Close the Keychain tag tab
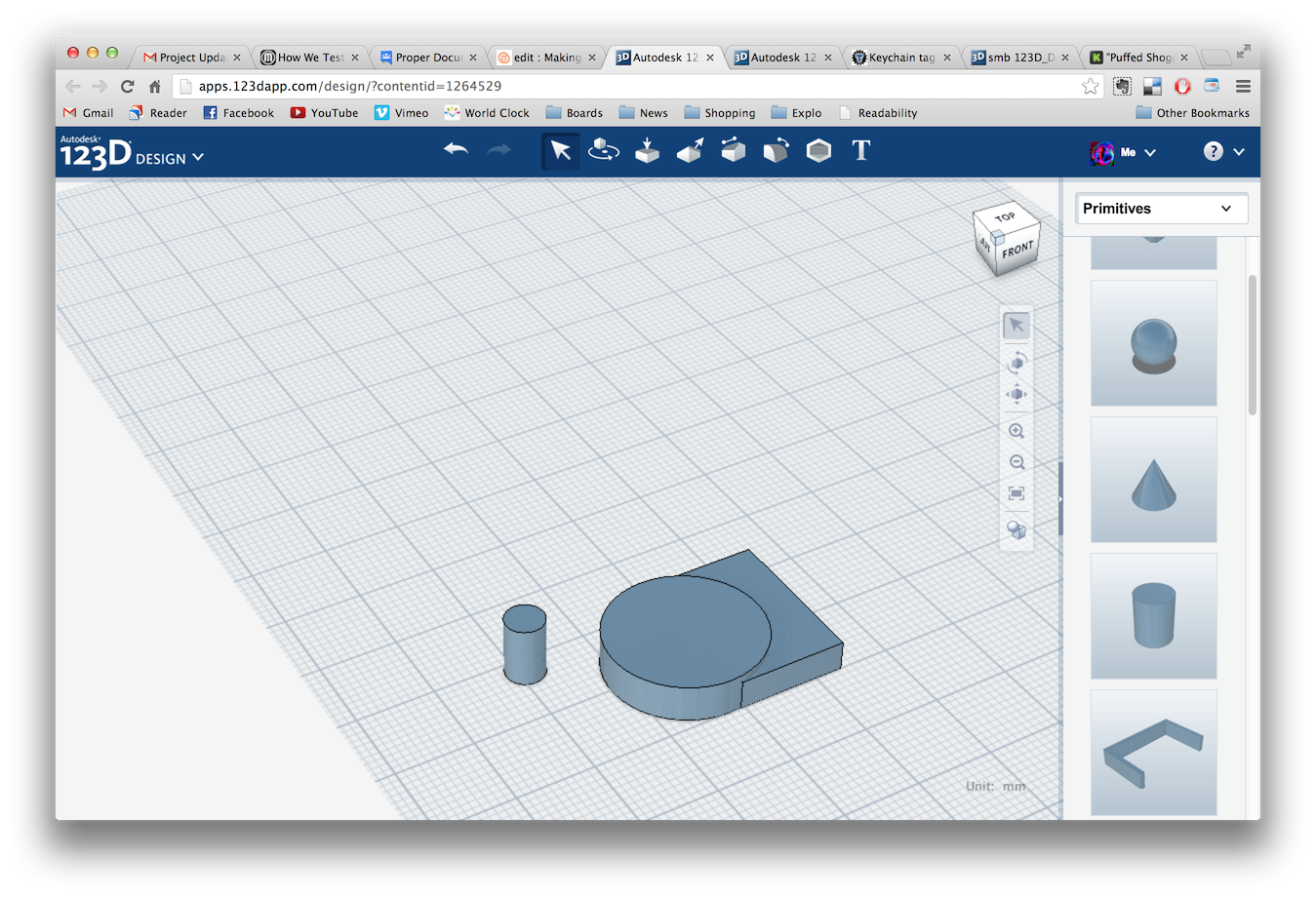 coord(946,58)
